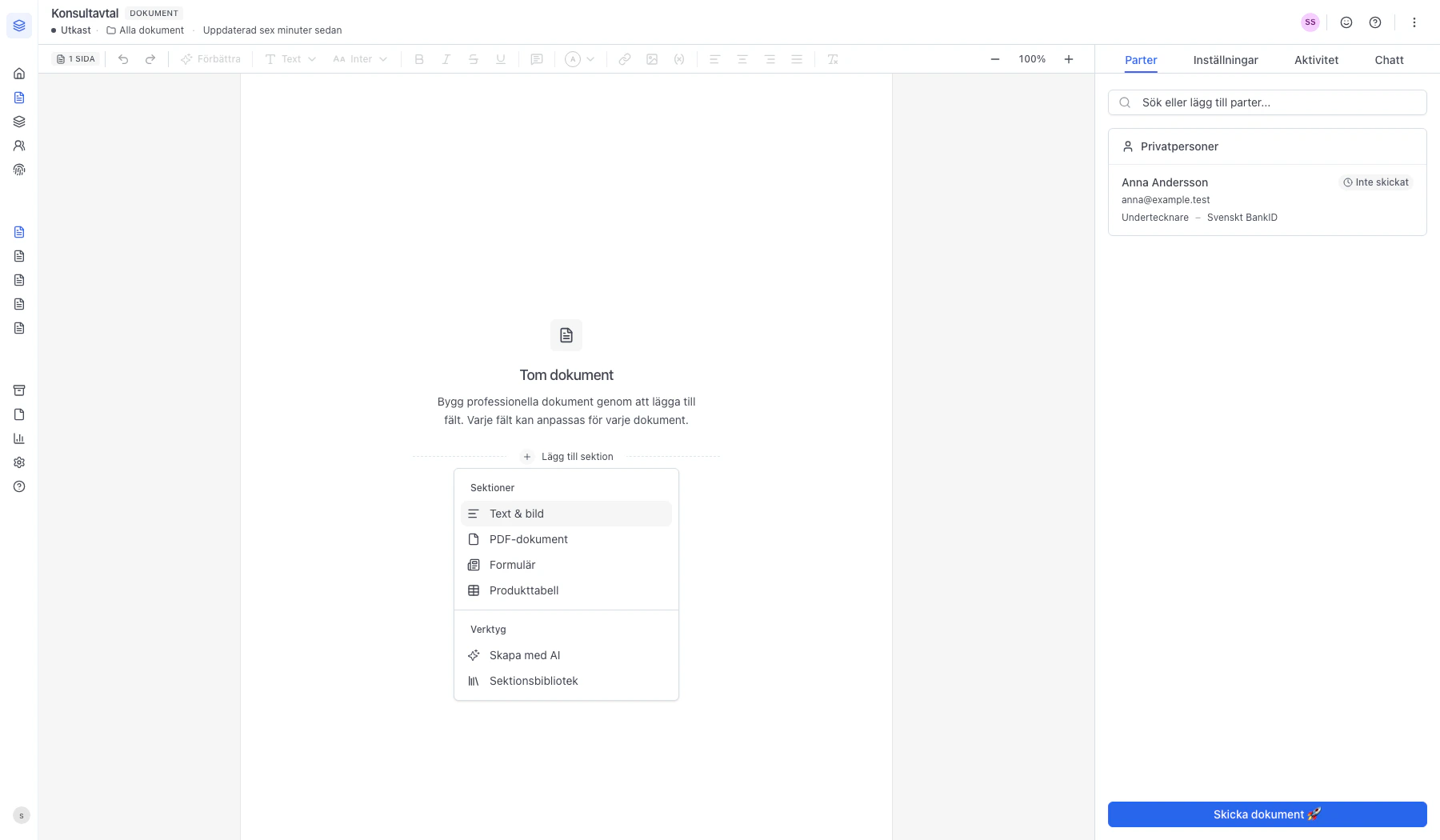Choose Text & bild section

(566, 514)
